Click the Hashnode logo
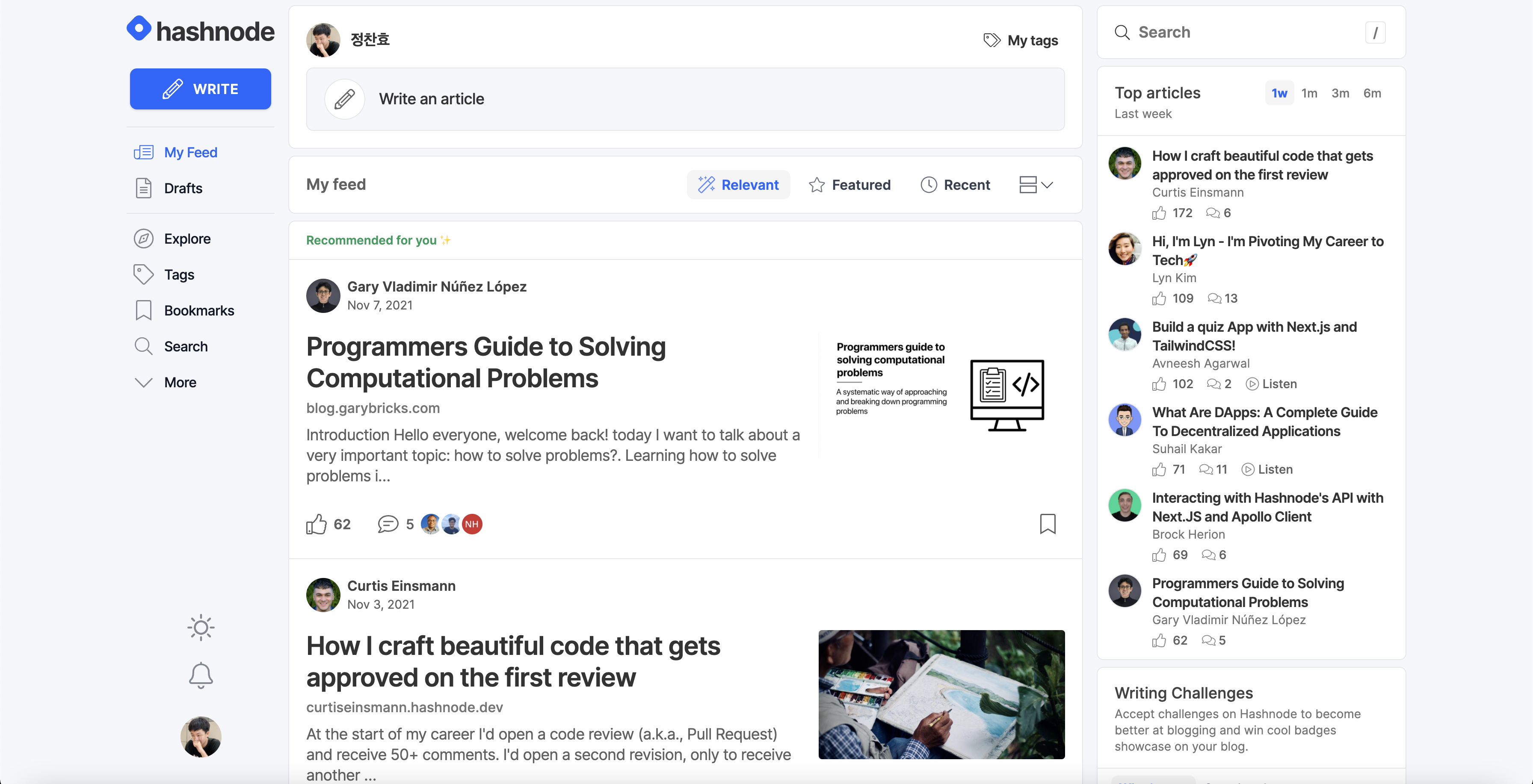1533x784 pixels. [201, 30]
